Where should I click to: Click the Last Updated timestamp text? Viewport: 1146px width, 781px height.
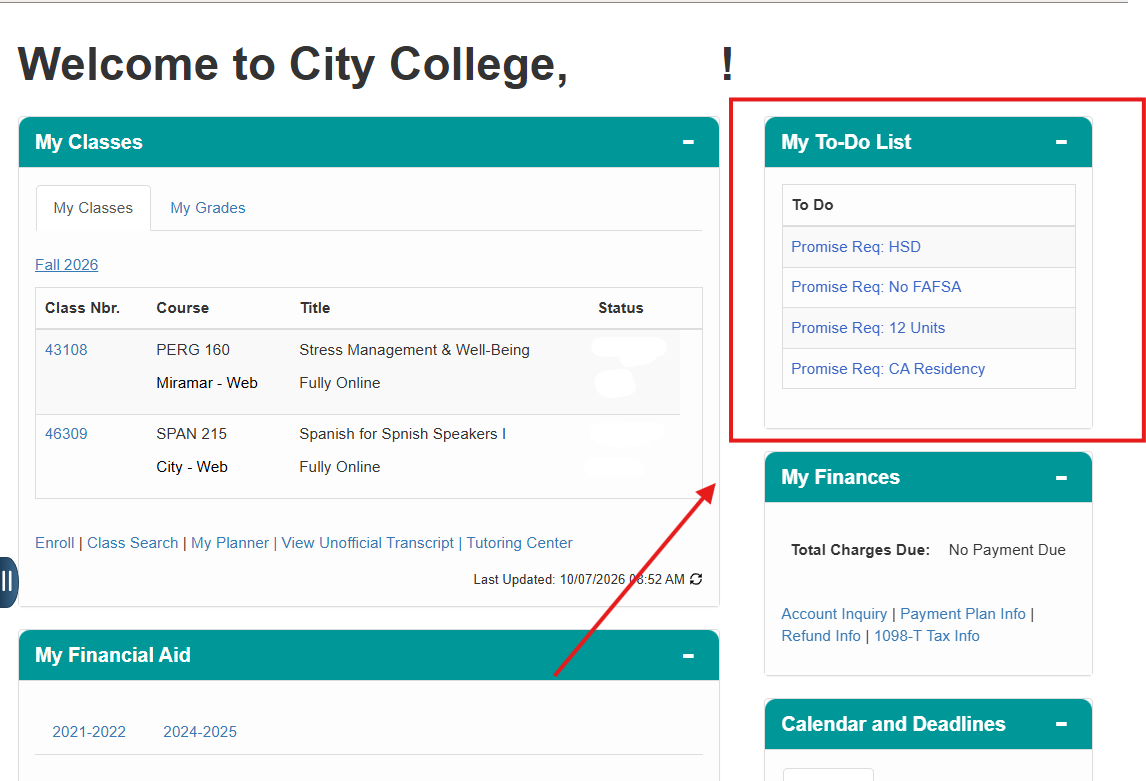coord(579,579)
